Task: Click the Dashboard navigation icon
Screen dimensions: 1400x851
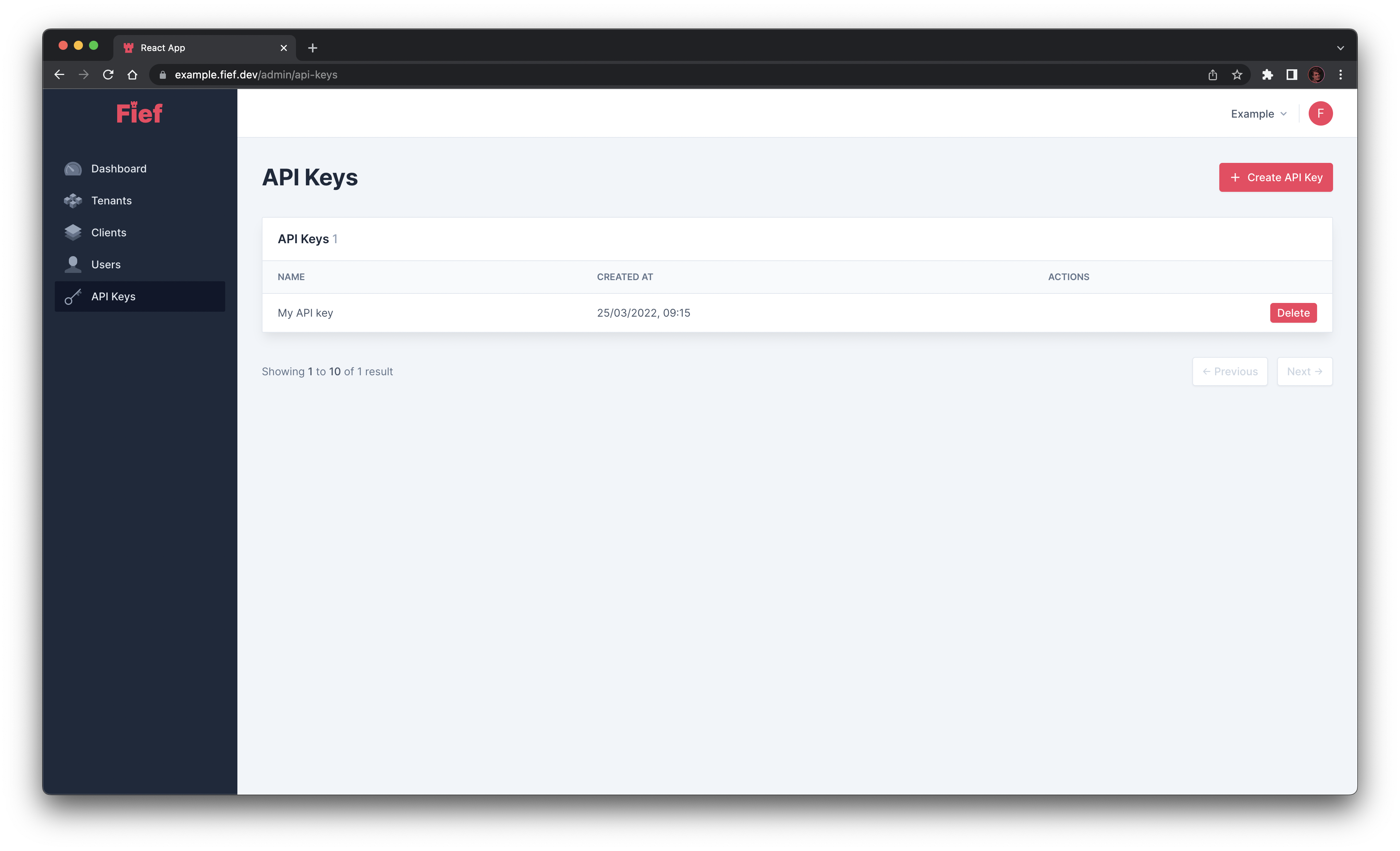Action: [74, 168]
